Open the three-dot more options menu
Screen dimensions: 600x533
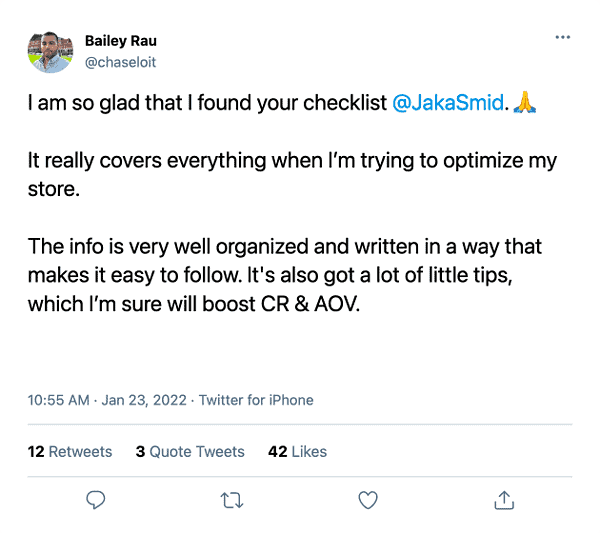pos(562,38)
